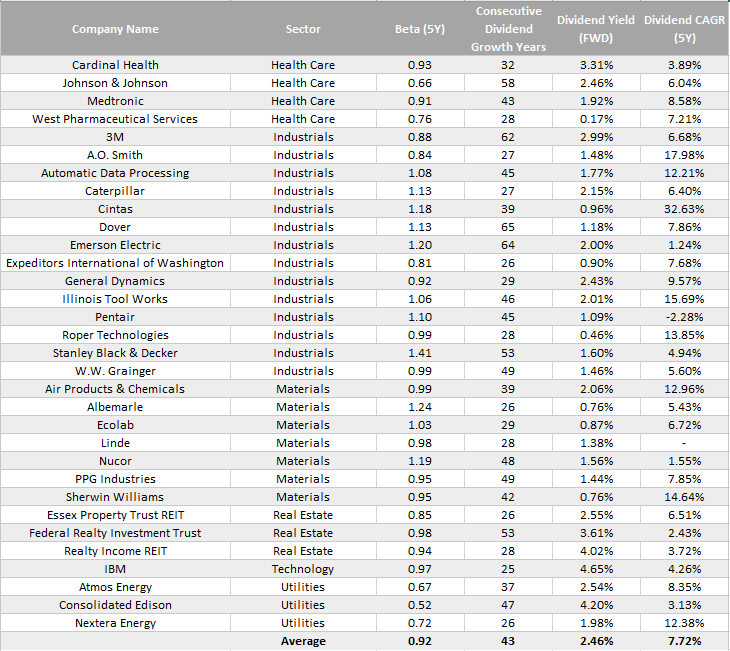Select the Consolidated Edison cell

point(115,605)
